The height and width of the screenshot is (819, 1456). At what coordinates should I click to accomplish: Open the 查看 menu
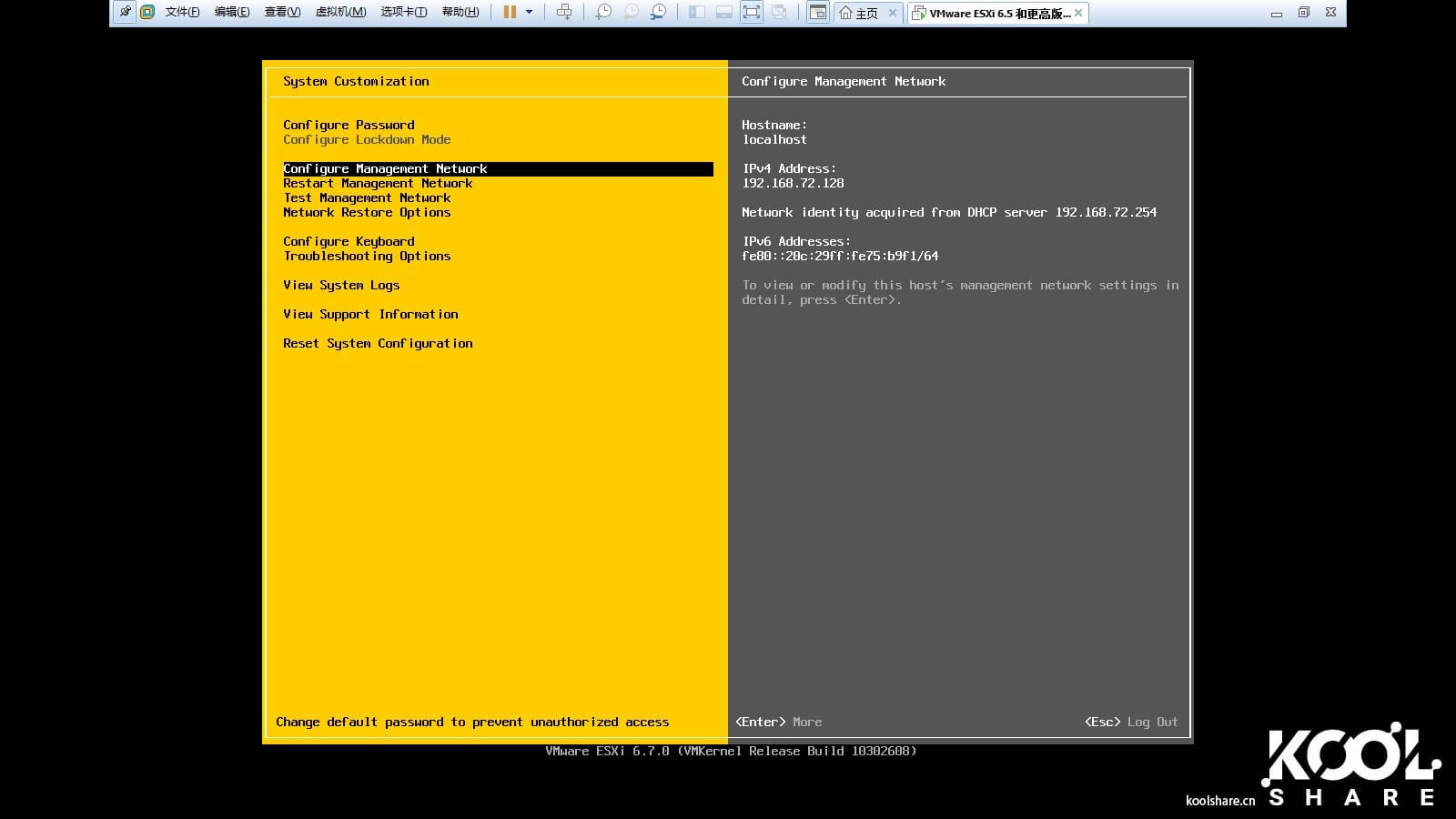click(281, 12)
